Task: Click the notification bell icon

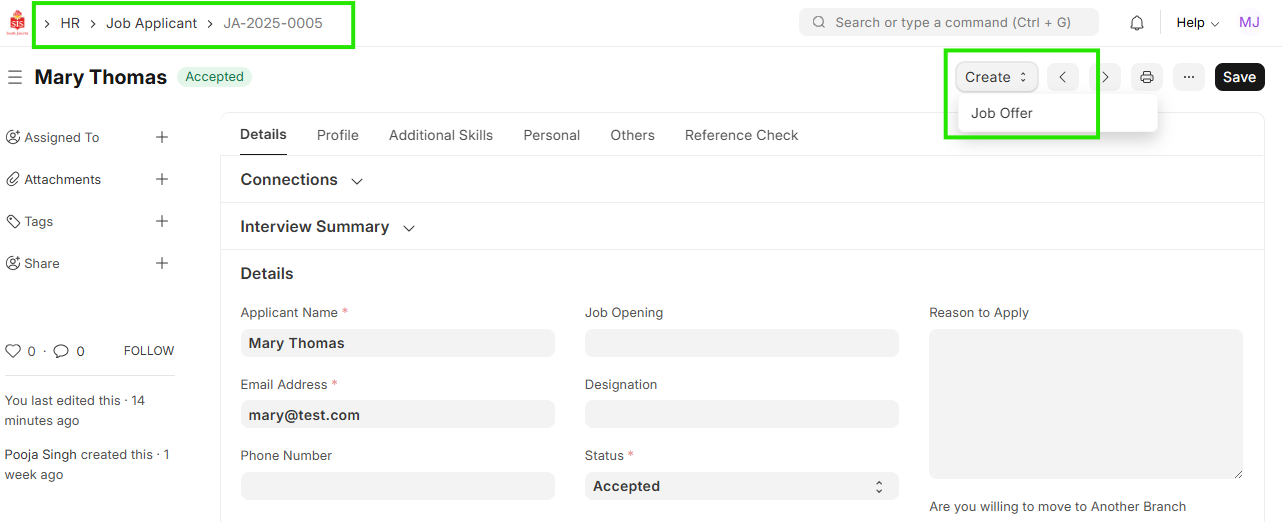Action: tap(1137, 23)
